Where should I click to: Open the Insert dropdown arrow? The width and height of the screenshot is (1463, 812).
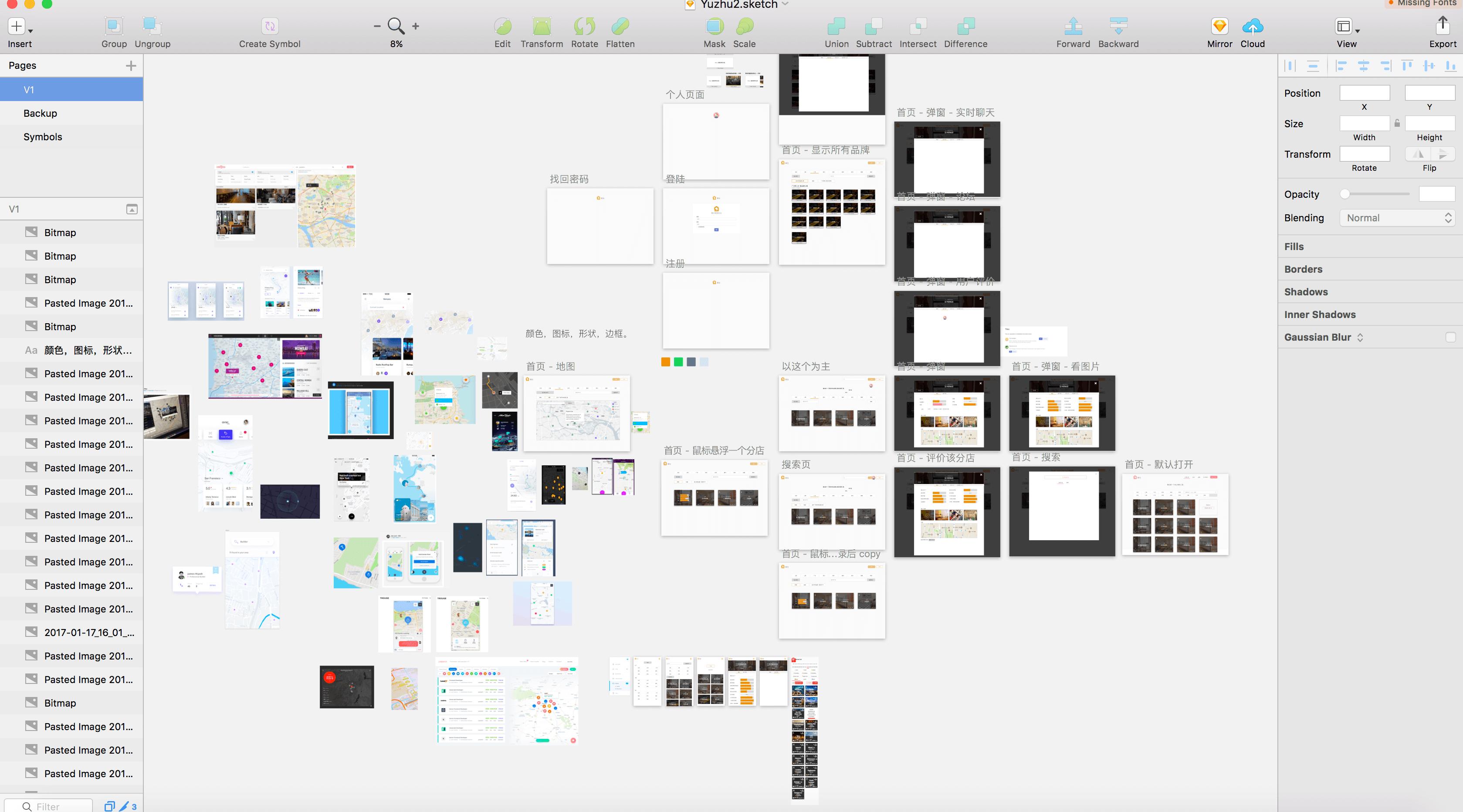click(30, 31)
